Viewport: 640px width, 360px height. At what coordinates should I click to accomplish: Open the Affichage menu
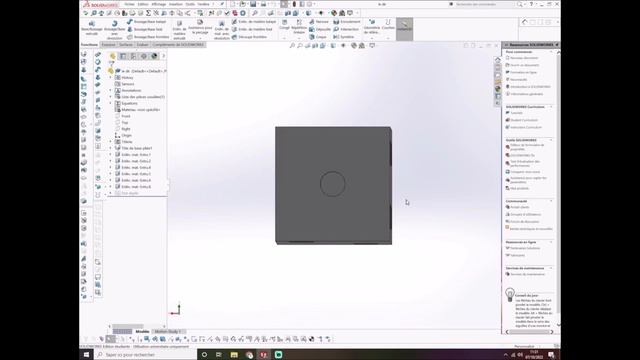pyautogui.click(x=159, y=4)
